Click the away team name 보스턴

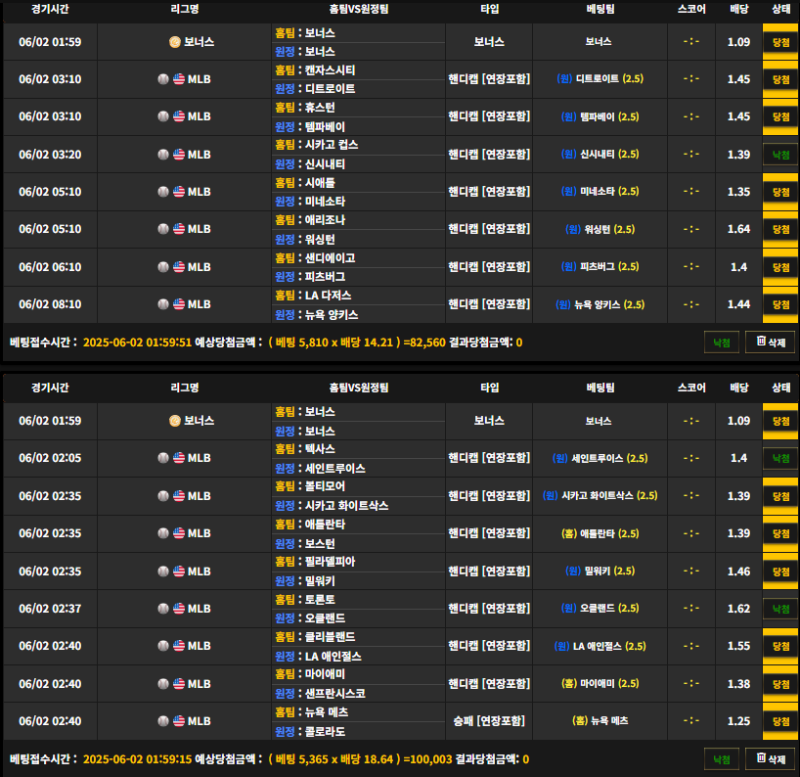coord(320,543)
